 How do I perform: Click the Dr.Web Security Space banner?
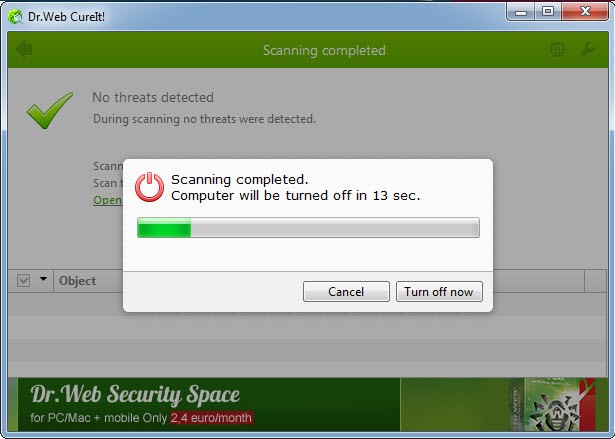[308, 404]
